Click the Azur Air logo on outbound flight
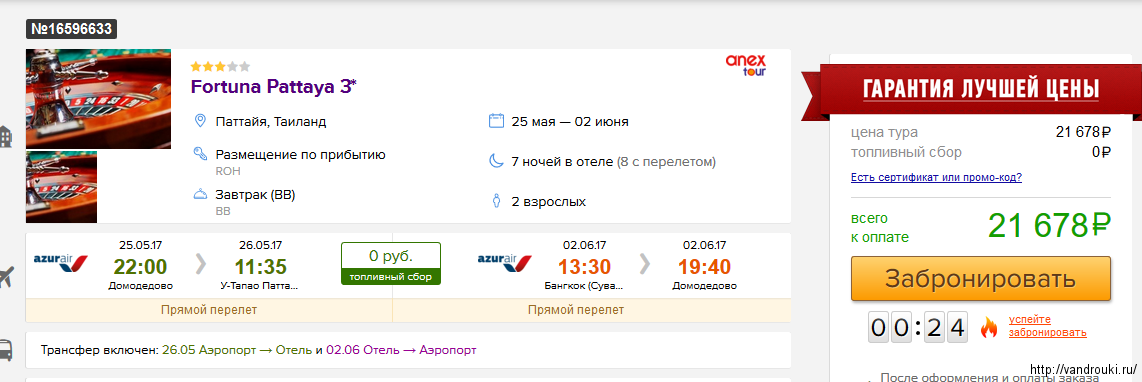 (61, 260)
